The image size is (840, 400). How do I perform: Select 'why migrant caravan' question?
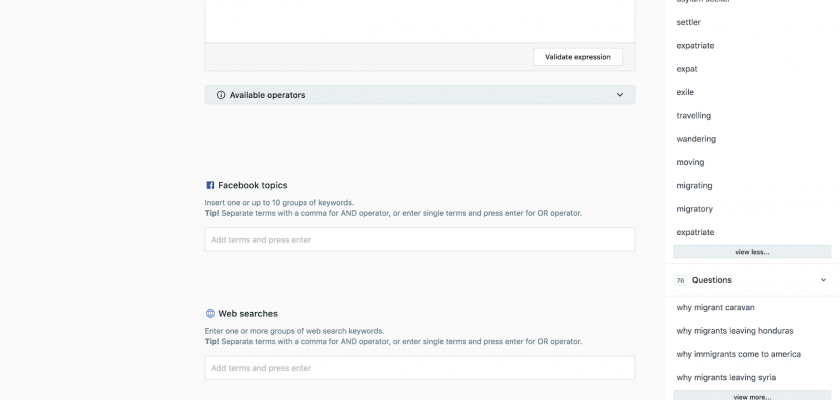pyautogui.click(x=715, y=306)
